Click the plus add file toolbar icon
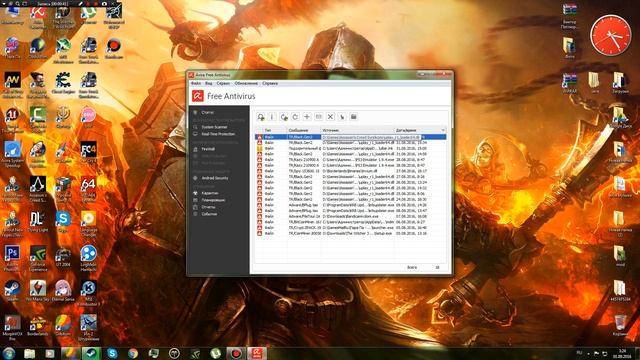Viewport: 640px width, 360px height. 307,117
